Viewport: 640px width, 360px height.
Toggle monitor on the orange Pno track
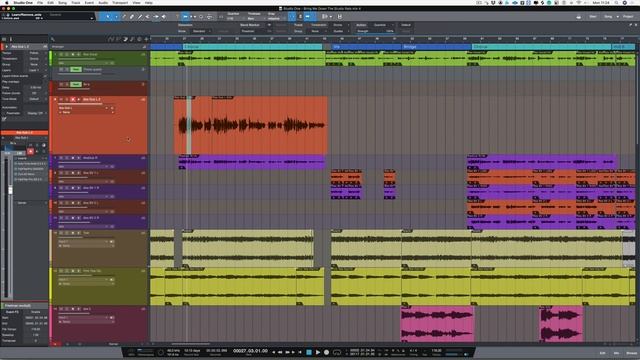click(79, 100)
